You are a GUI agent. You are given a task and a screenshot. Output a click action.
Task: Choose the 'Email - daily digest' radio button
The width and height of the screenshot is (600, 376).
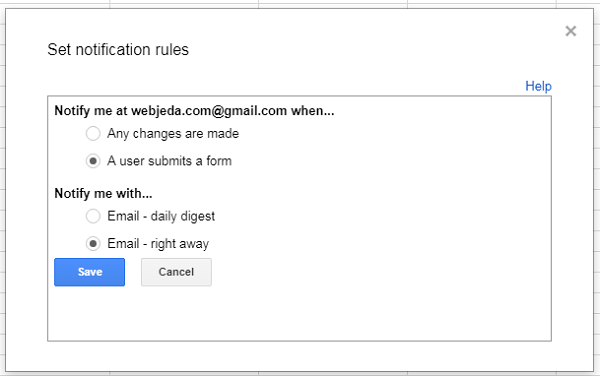tap(93, 216)
